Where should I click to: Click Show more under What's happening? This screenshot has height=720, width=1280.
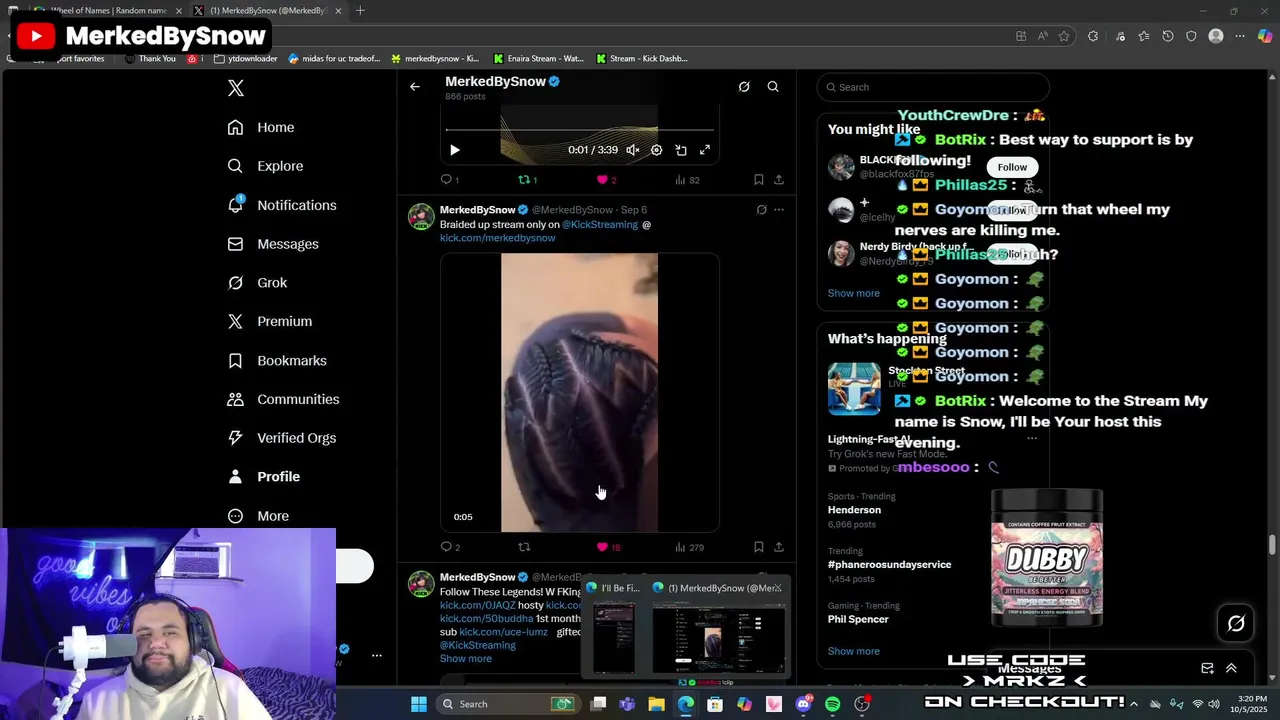pos(854,651)
